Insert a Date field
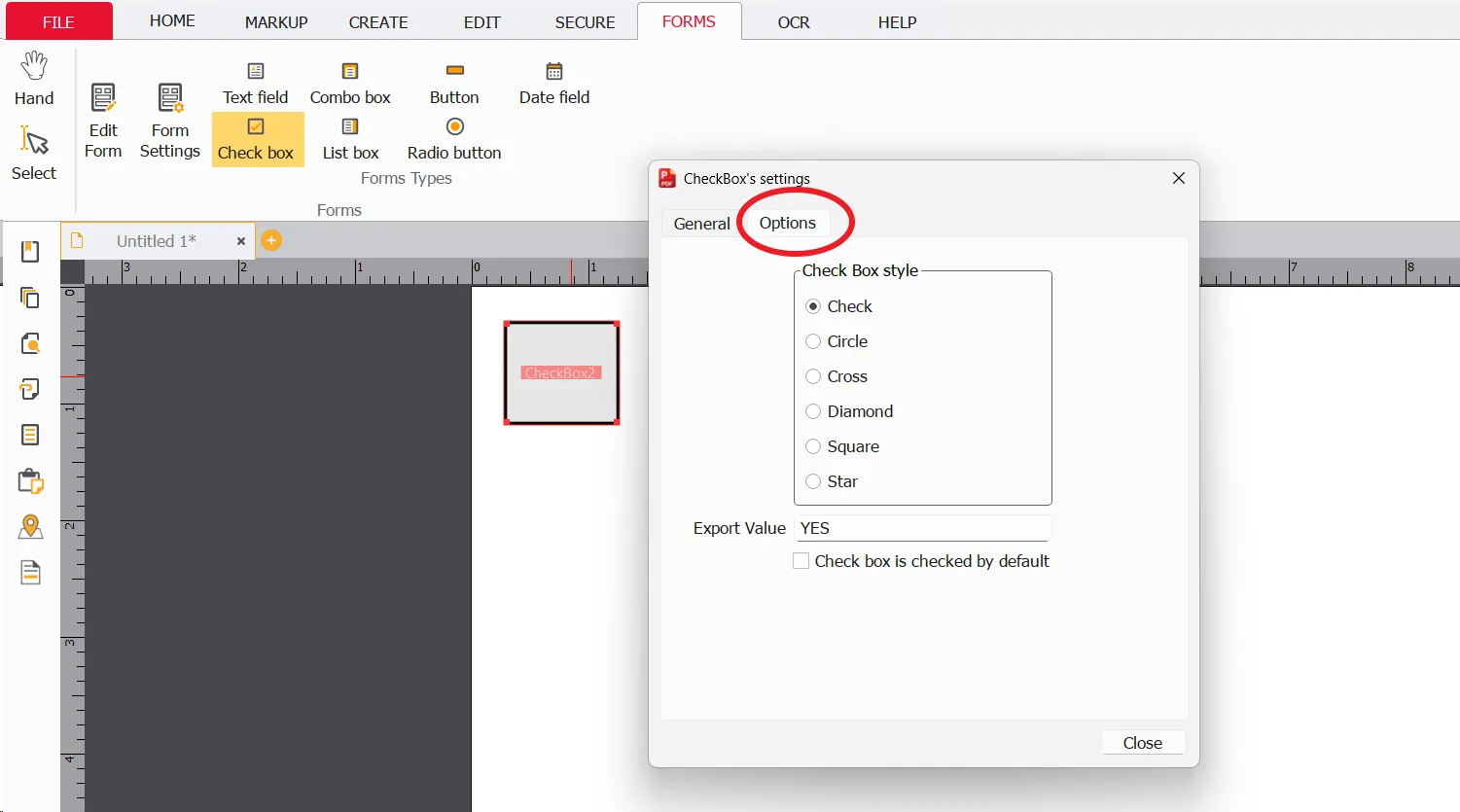The height and width of the screenshot is (812, 1460). (x=554, y=84)
